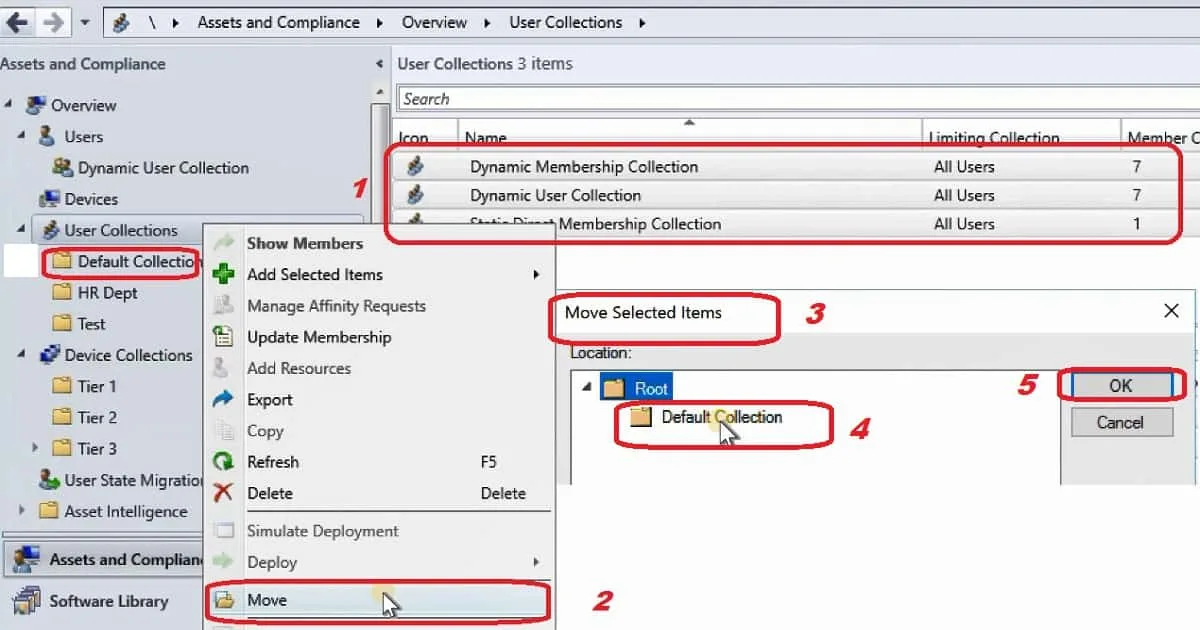1200x630 pixels.
Task: Open the breadcrumb dropdown next to back arrow
Action: click(86, 21)
